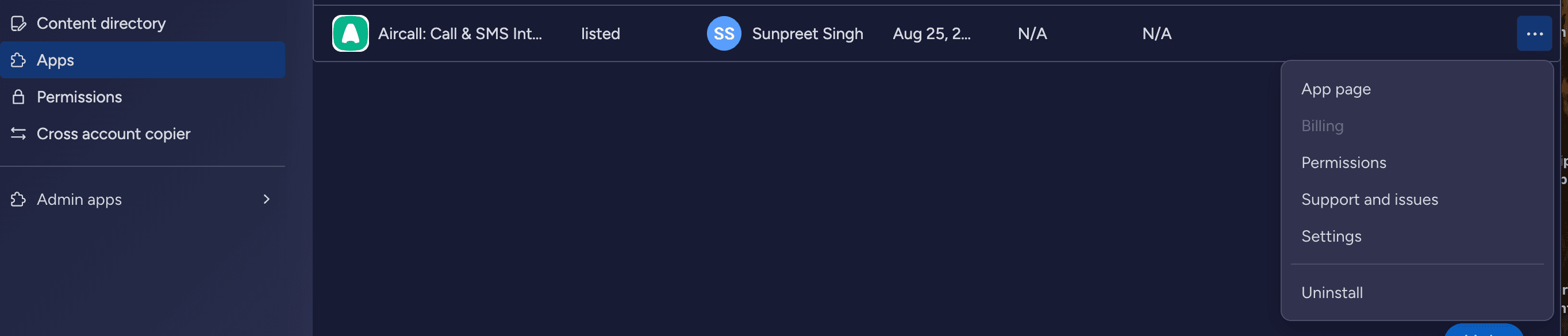The width and height of the screenshot is (1568, 336).
Task: Click the Admin apps puzzle icon
Action: tap(18, 200)
